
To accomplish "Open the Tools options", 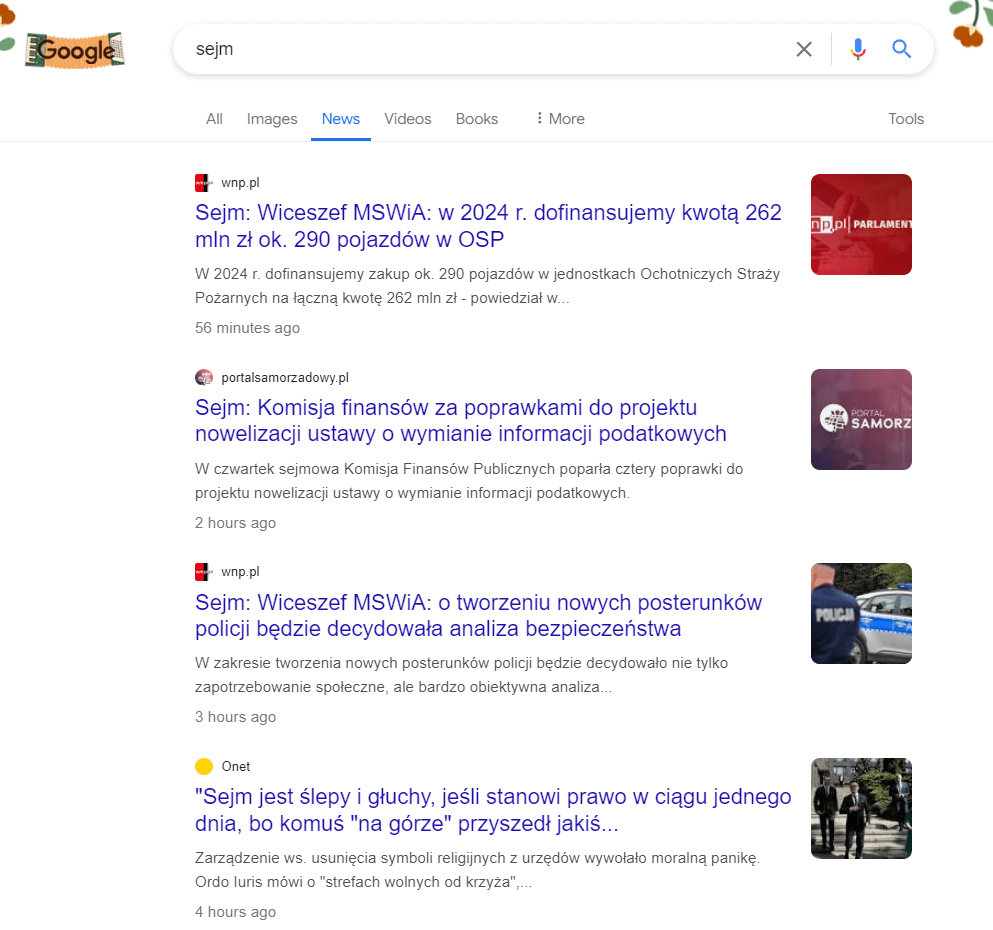I will 905,118.
